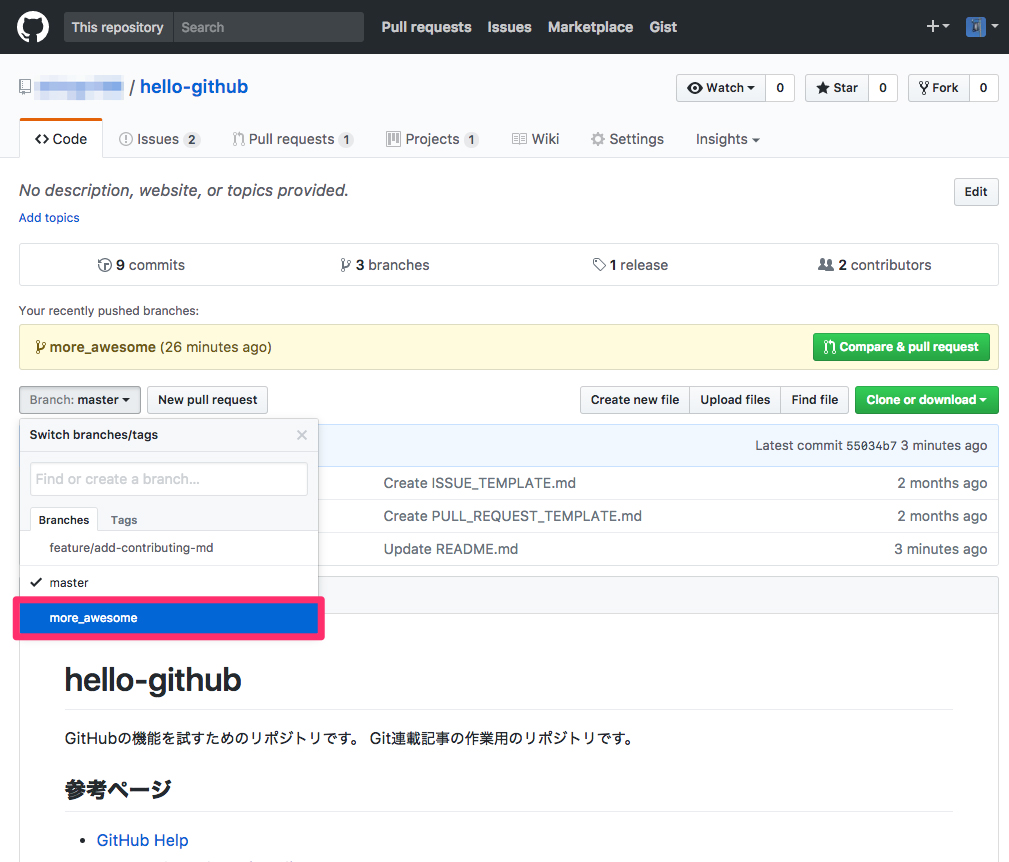Open the commits list via the commits icon
1009x862 pixels.
pyautogui.click(x=105, y=264)
